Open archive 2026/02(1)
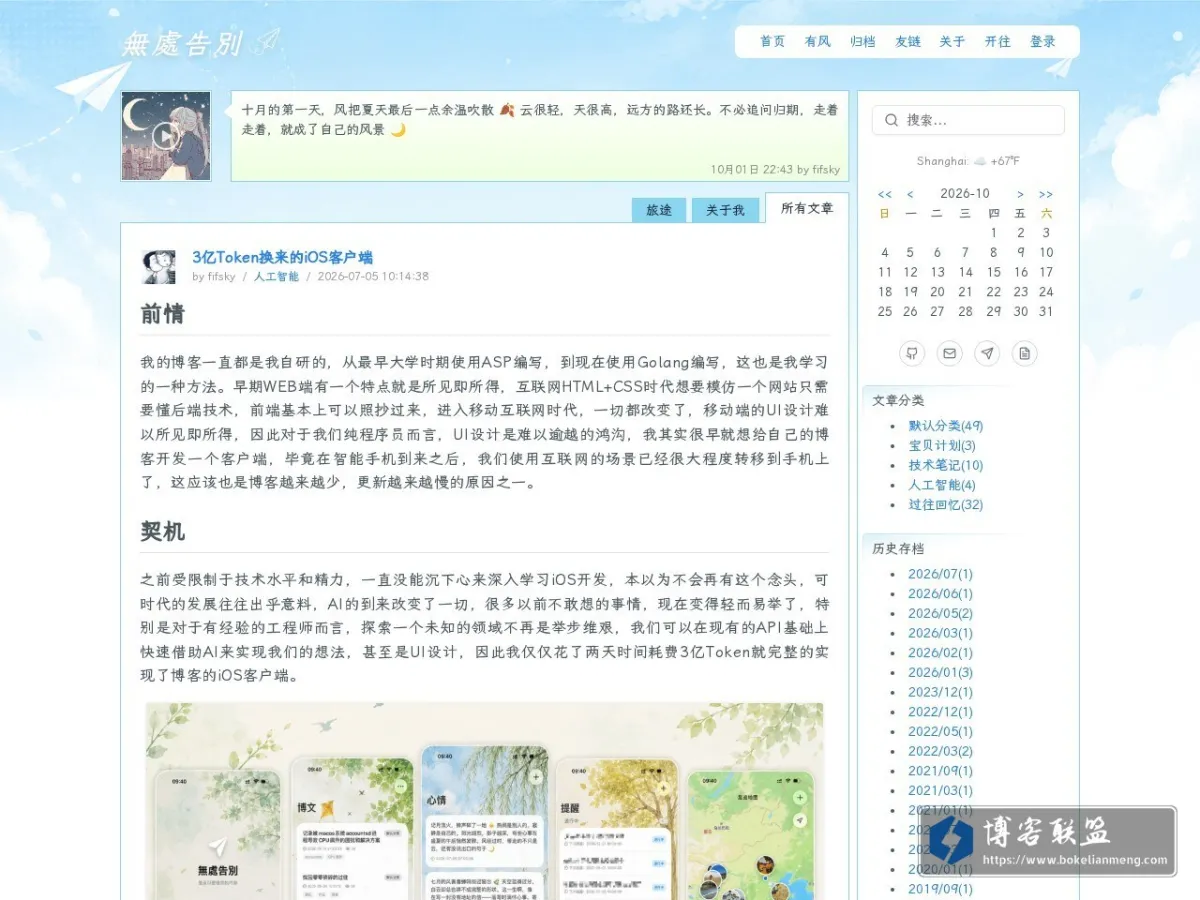Image resolution: width=1200 pixels, height=900 pixels. coord(940,652)
